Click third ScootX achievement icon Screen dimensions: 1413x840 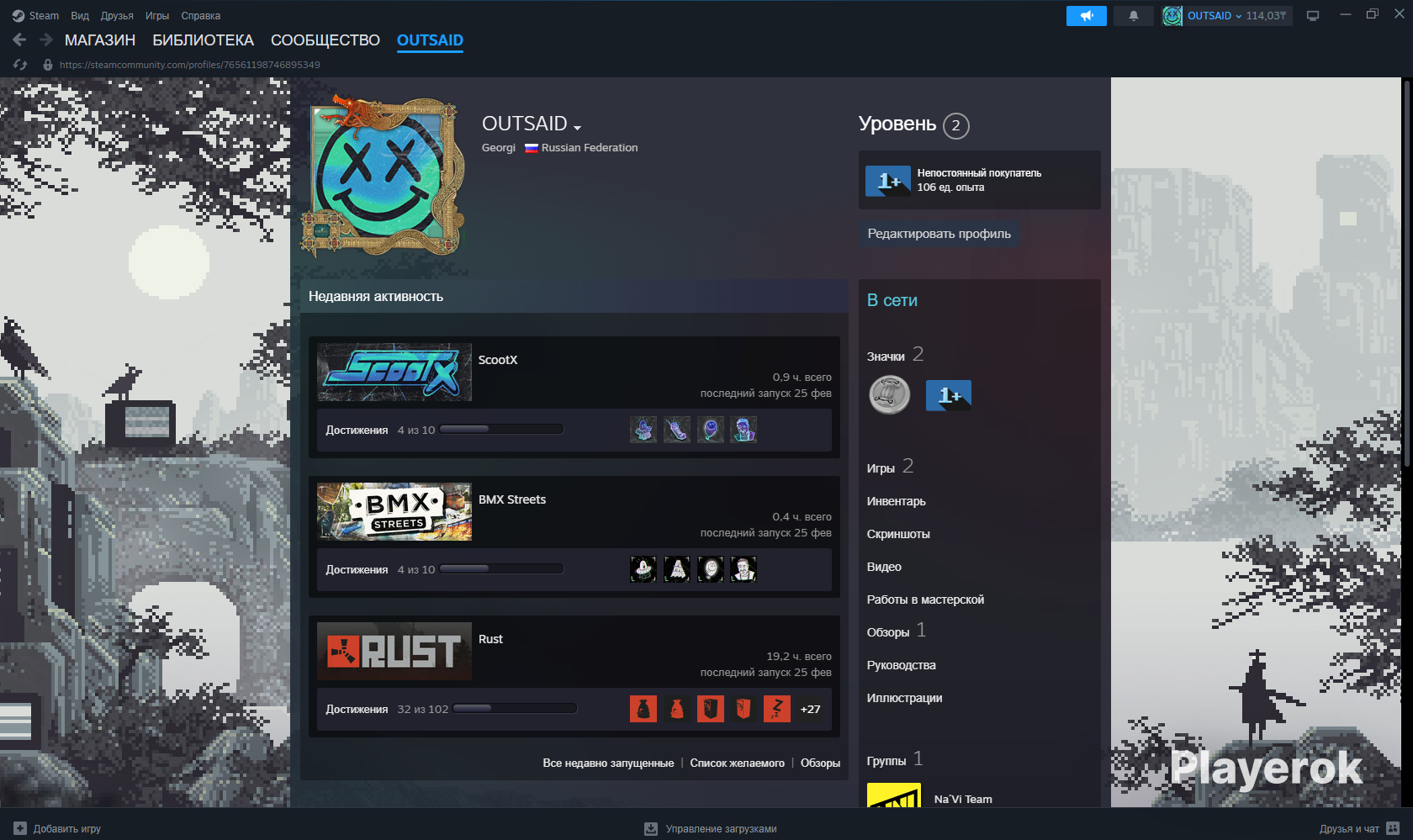point(711,430)
